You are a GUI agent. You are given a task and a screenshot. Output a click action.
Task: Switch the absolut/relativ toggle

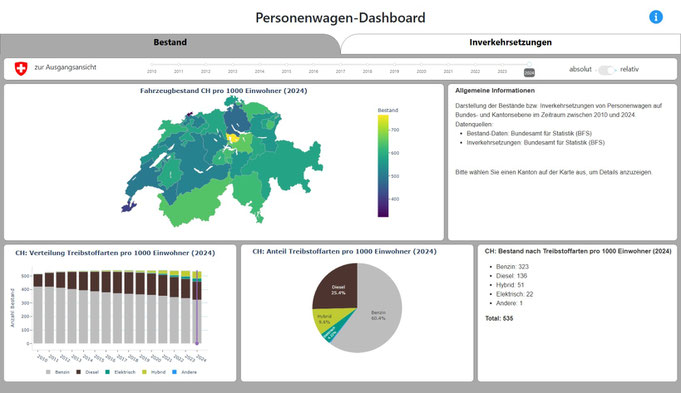pos(606,70)
